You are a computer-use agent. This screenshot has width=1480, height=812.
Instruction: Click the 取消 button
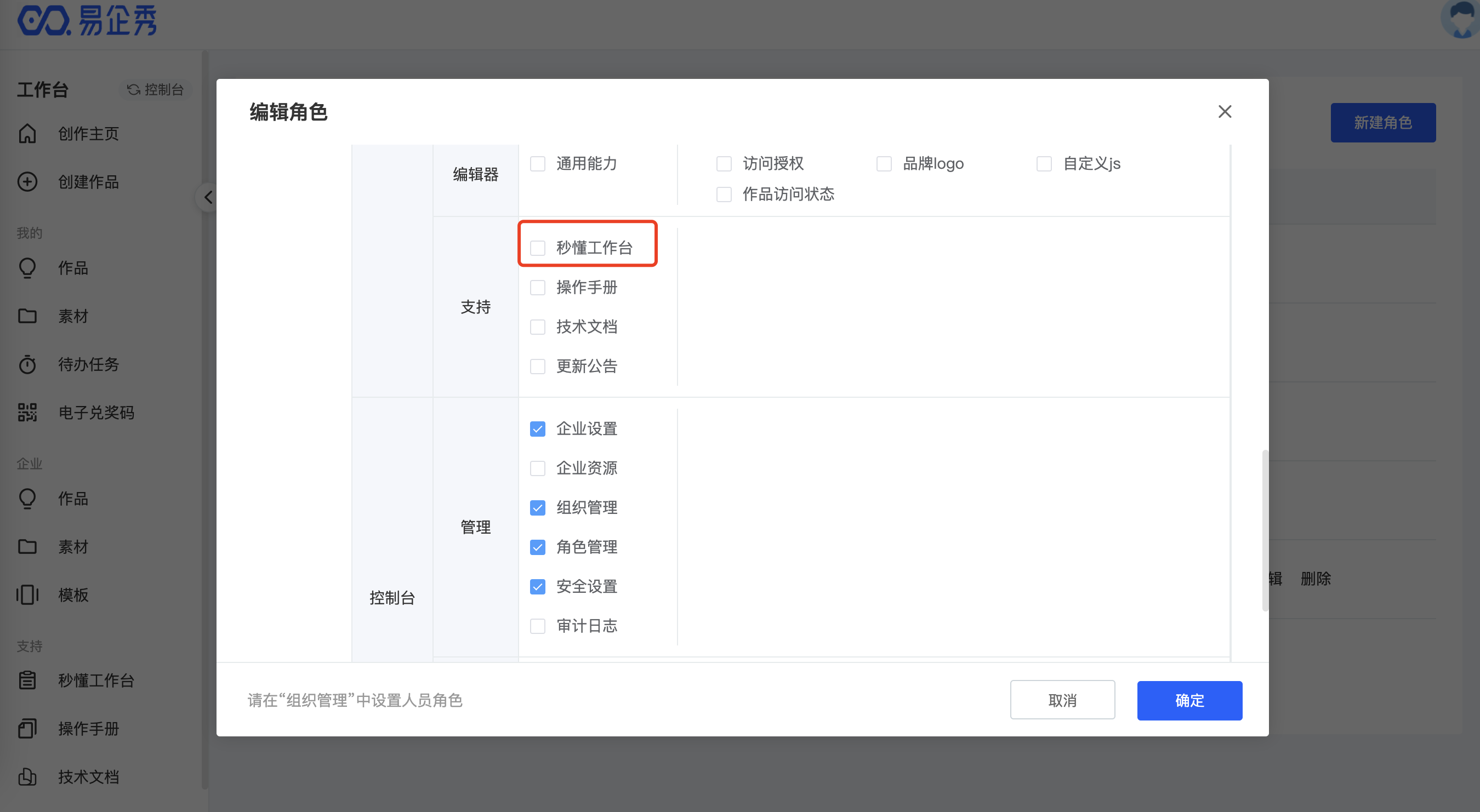click(x=1062, y=700)
